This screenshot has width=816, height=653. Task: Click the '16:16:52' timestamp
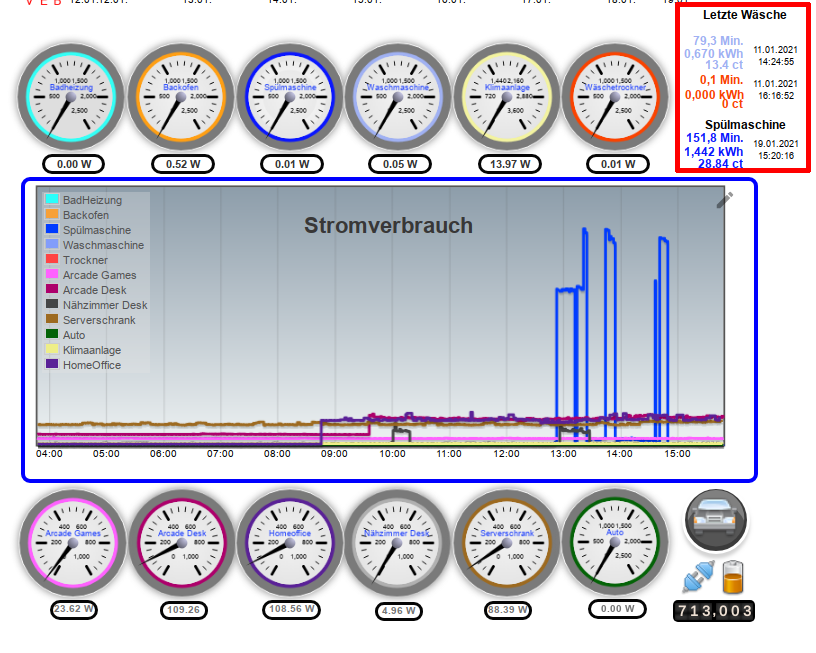(x=776, y=96)
